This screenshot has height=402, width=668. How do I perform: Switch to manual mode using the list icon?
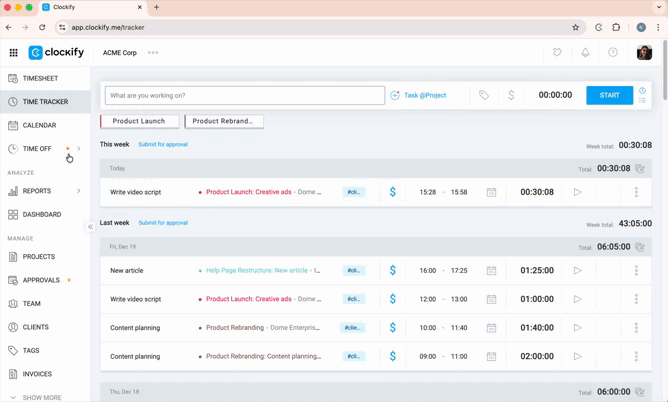(642, 101)
